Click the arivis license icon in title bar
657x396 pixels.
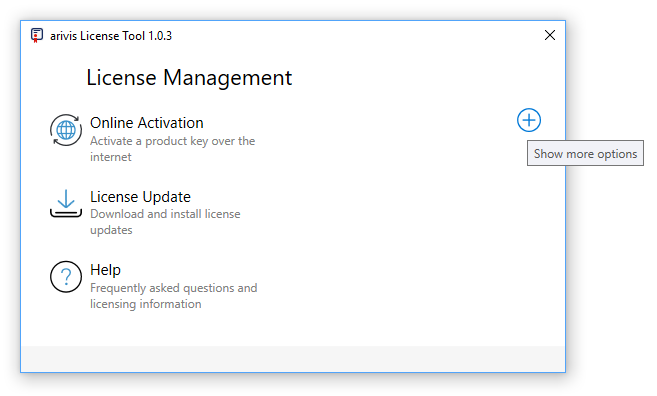point(36,36)
